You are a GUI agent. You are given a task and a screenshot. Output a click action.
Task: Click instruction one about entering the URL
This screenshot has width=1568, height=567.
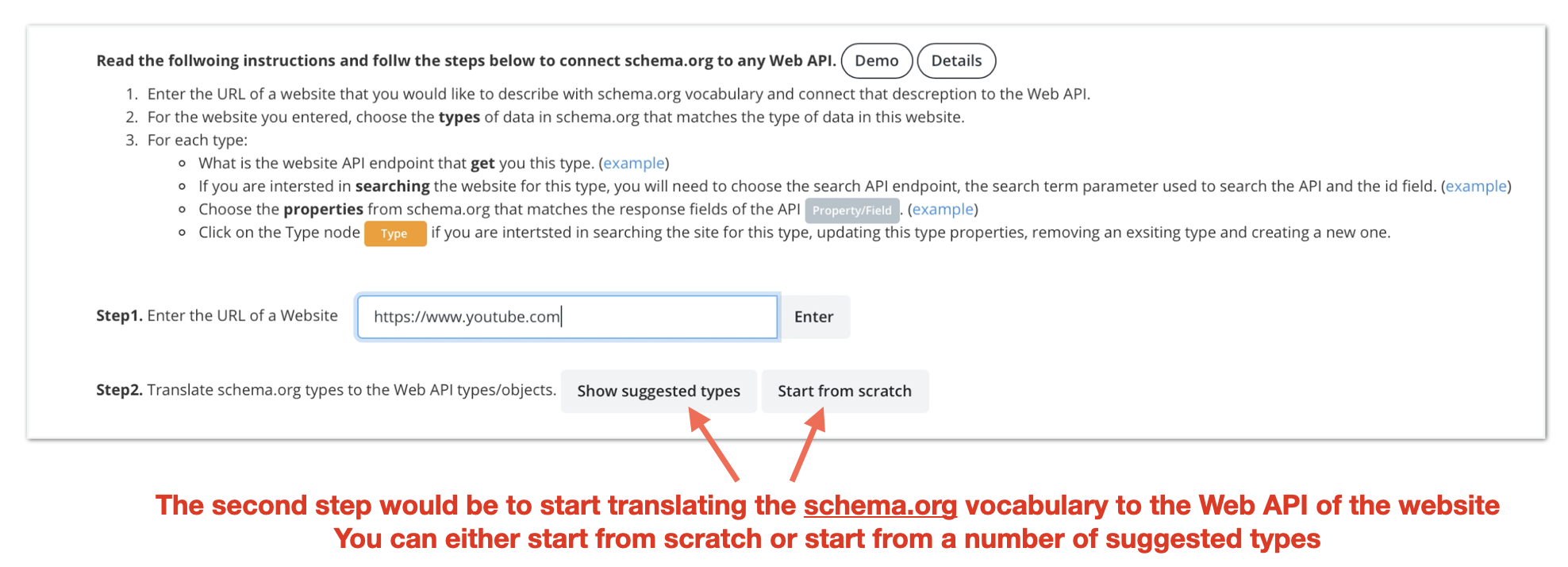tap(618, 94)
